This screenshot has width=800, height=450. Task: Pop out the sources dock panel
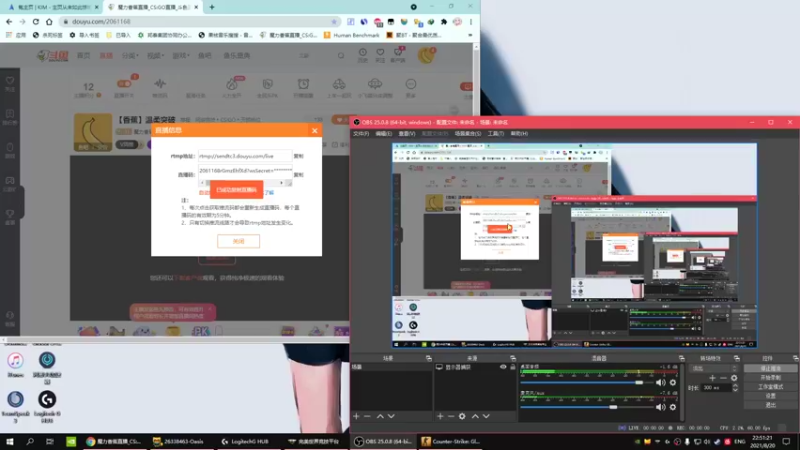[x=513, y=359]
